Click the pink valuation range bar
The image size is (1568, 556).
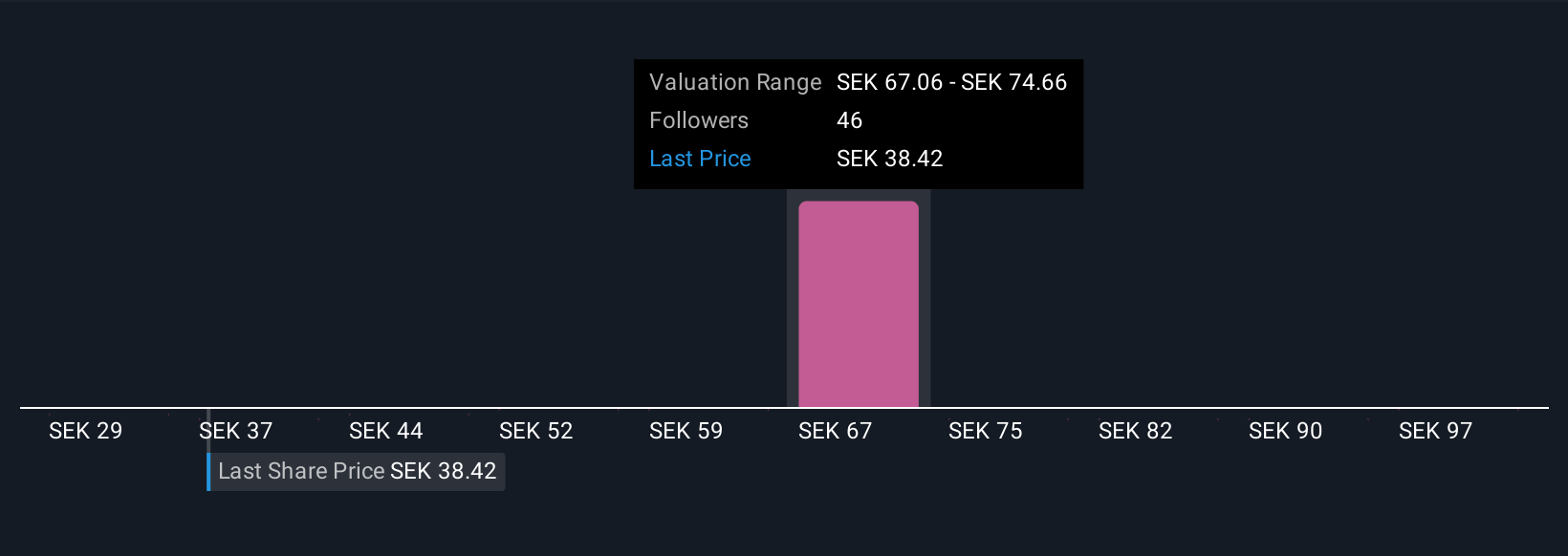[x=858, y=304]
